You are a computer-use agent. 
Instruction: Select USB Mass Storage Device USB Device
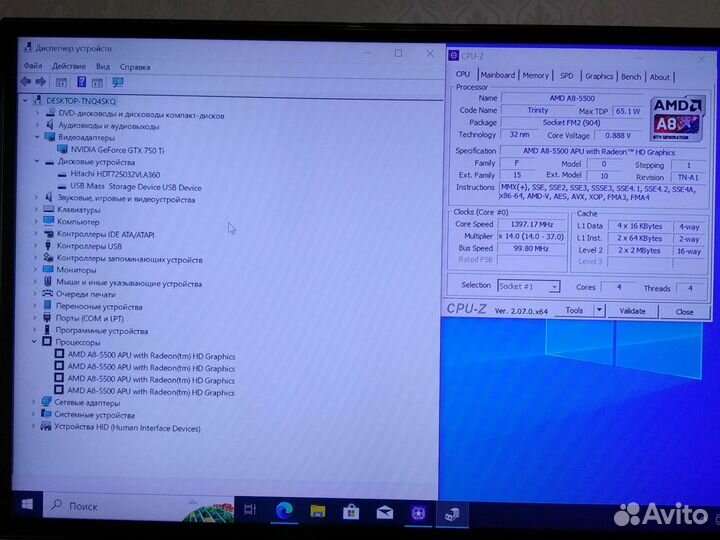135,187
